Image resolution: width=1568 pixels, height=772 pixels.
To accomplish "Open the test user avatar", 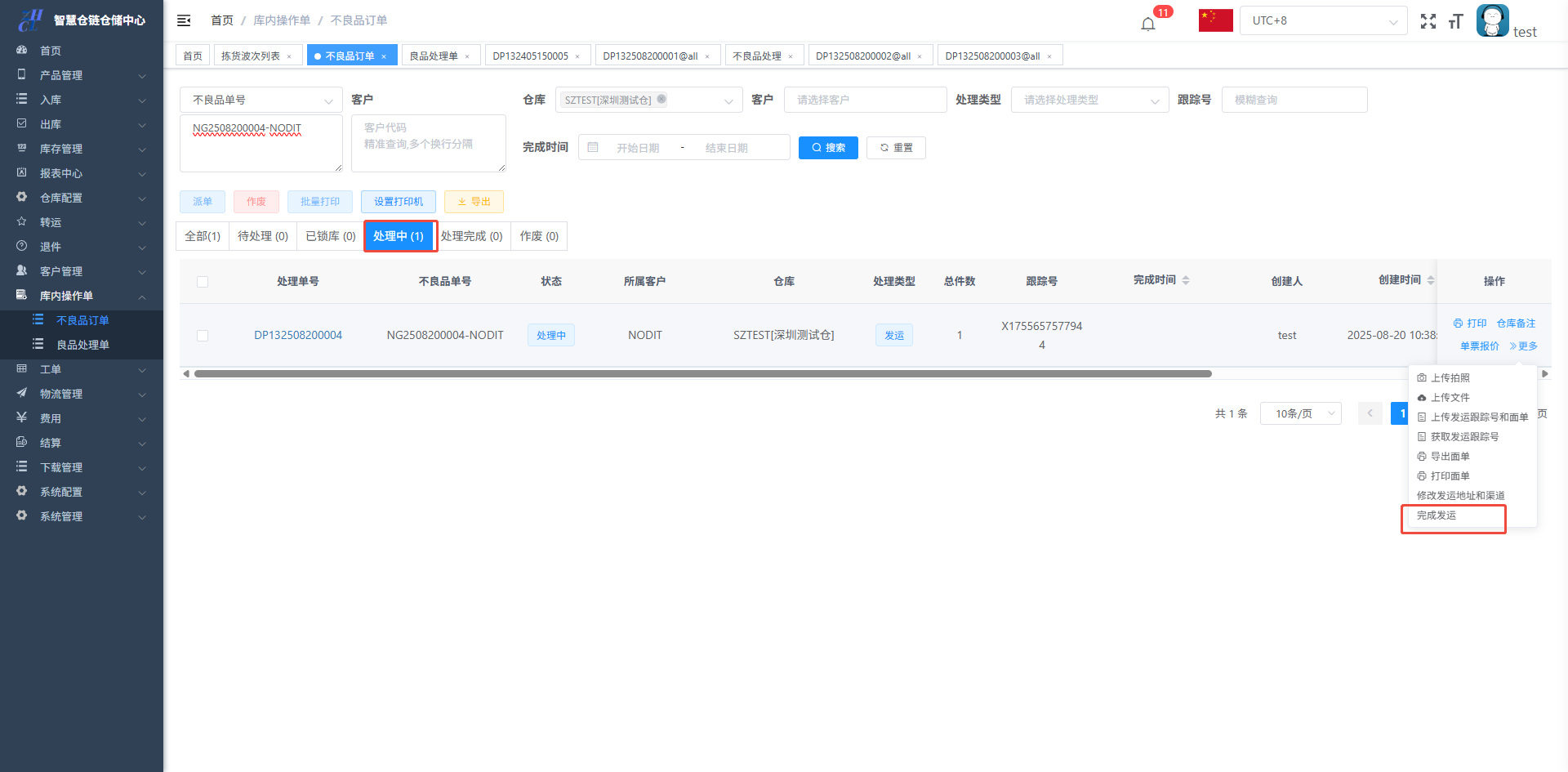I will (x=1492, y=21).
